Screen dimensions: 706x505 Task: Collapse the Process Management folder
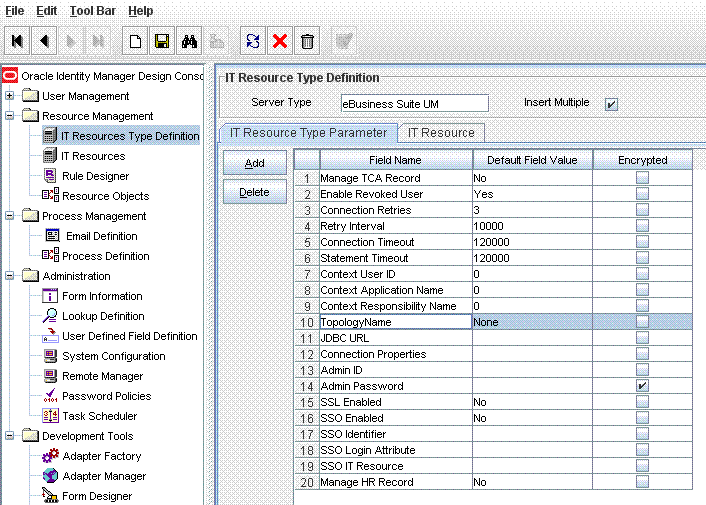9,216
